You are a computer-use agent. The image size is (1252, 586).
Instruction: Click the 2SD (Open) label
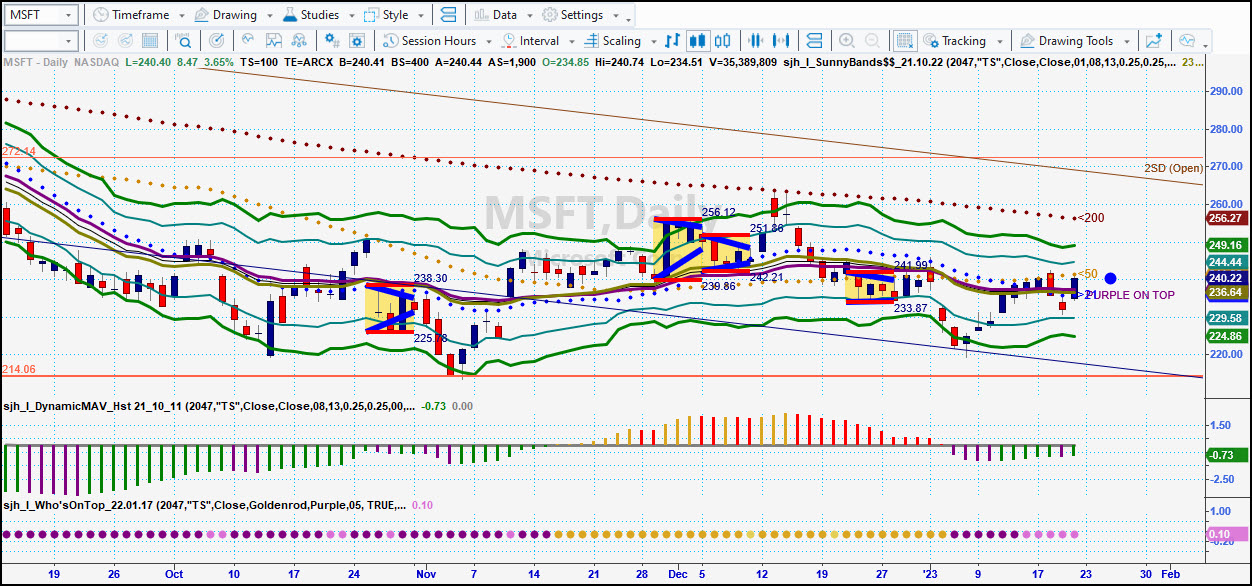tap(1174, 167)
